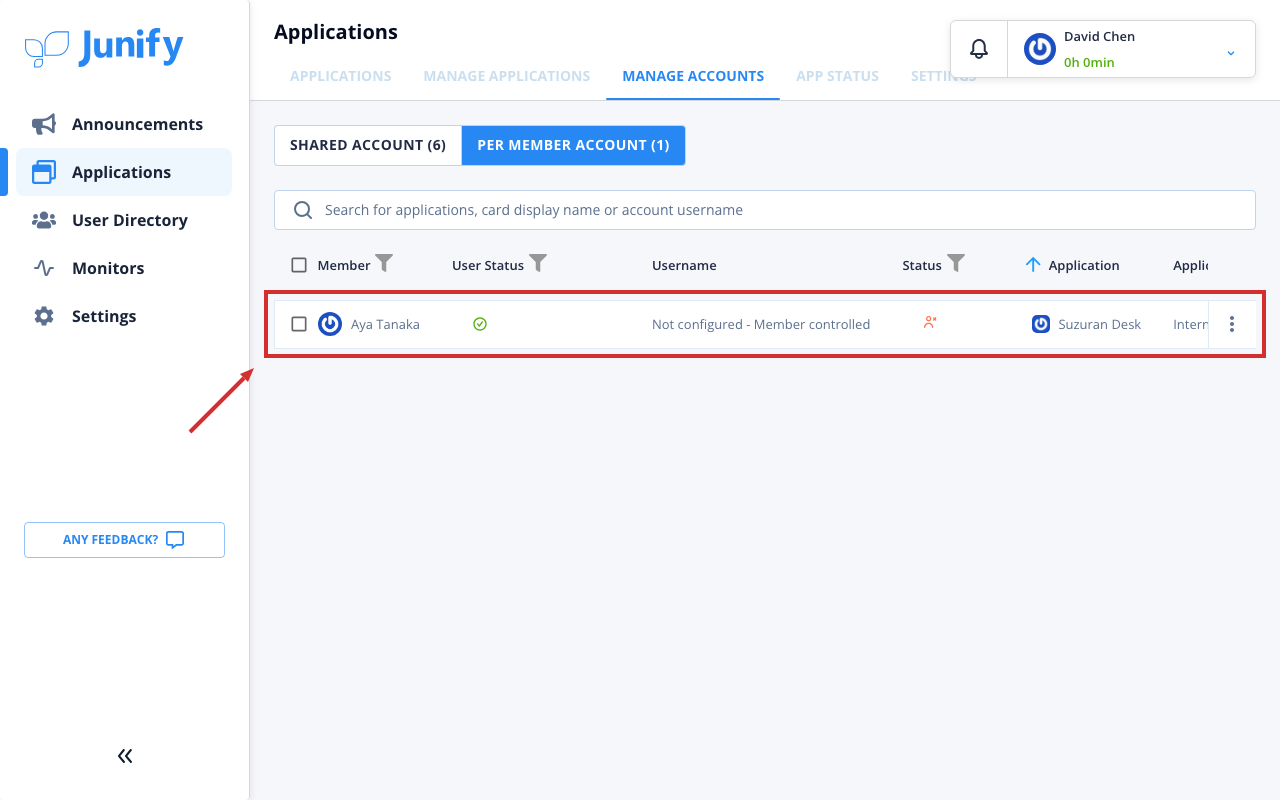Image resolution: width=1280 pixels, height=800 pixels.
Task: Select the Manage Accounts tab
Action: [x=693, y=76]
